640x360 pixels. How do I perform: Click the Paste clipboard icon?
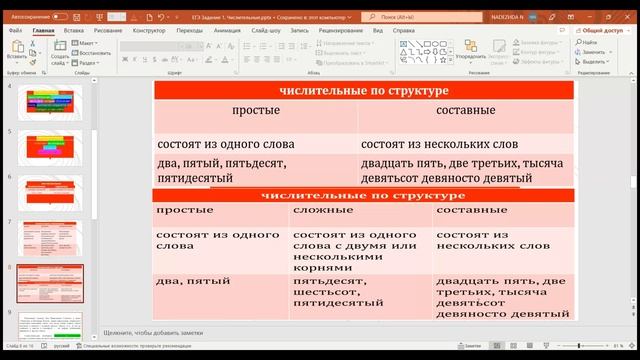17,47
